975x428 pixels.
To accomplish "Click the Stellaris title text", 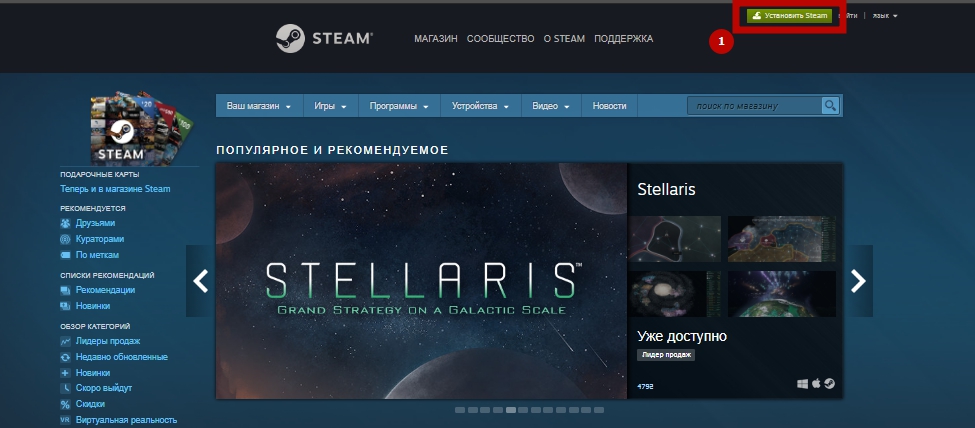I will click(666, 190).
